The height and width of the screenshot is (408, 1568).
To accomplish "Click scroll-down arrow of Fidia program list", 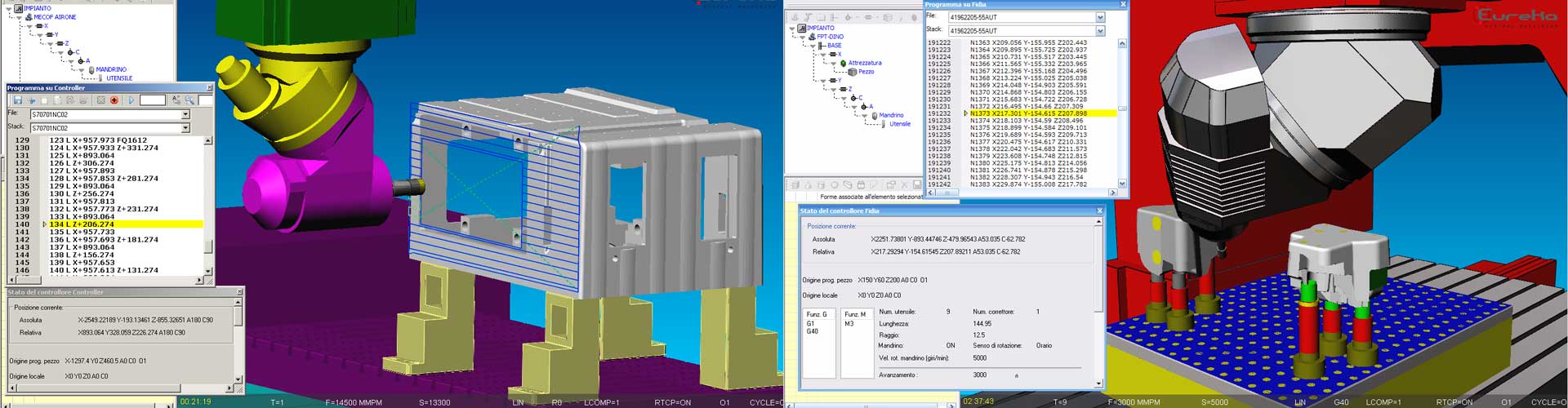I will [x=1122, y=184].
